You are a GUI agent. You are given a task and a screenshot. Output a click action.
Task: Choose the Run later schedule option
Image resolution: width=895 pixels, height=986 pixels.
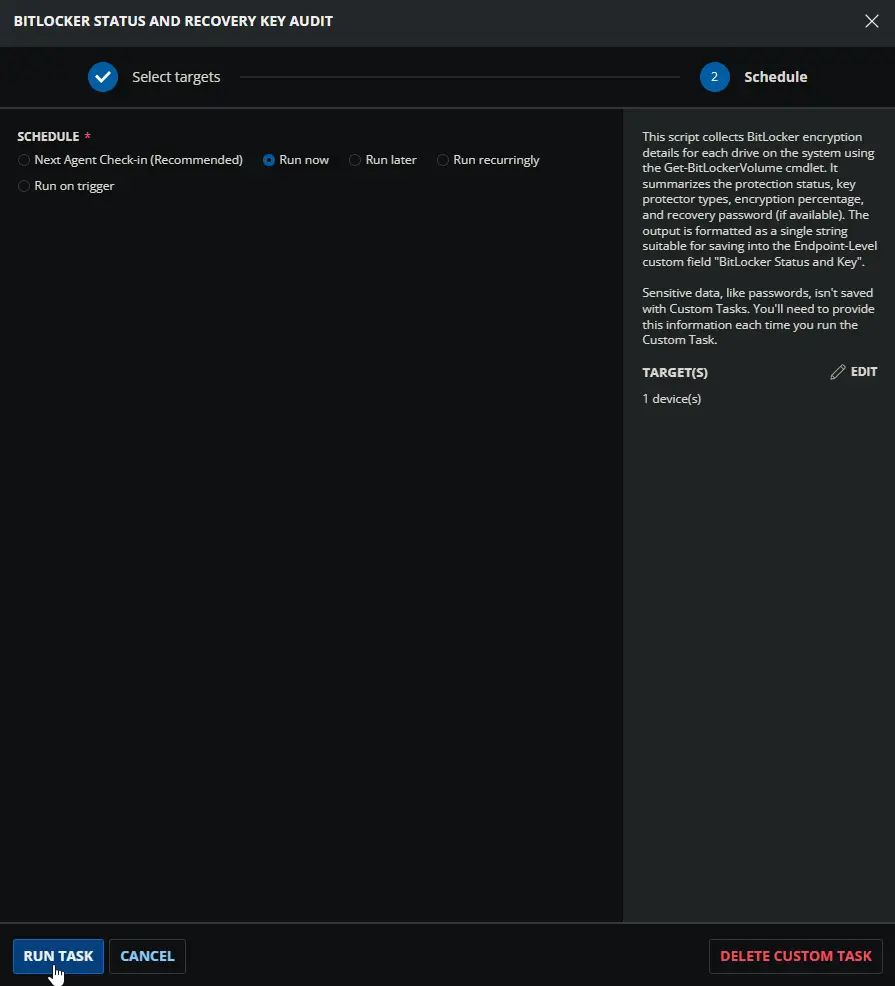tap(355, 160)
